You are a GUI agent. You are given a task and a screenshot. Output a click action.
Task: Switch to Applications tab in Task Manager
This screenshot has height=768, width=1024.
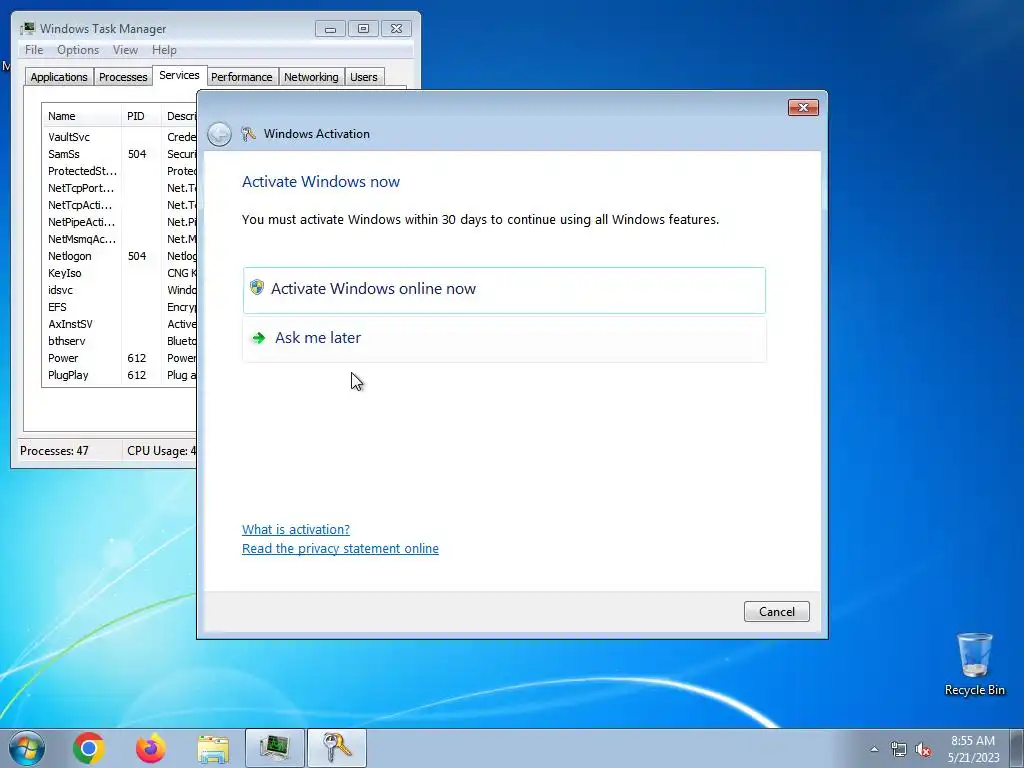[x=59, y=77]
